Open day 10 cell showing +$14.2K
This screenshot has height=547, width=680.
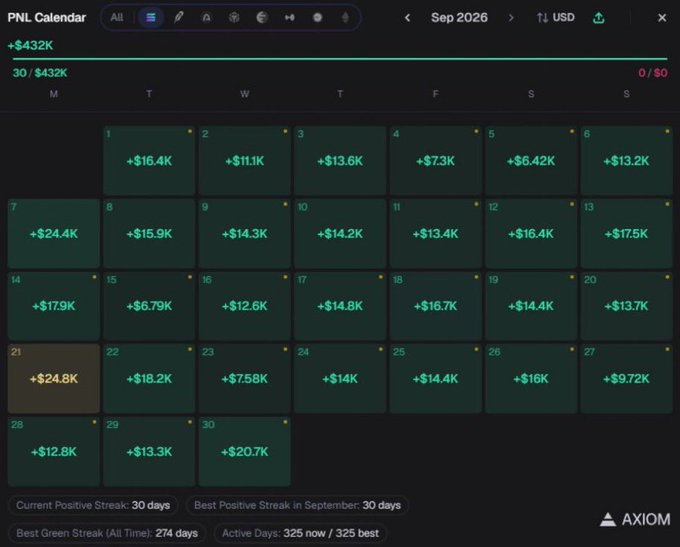click(340, 233)
